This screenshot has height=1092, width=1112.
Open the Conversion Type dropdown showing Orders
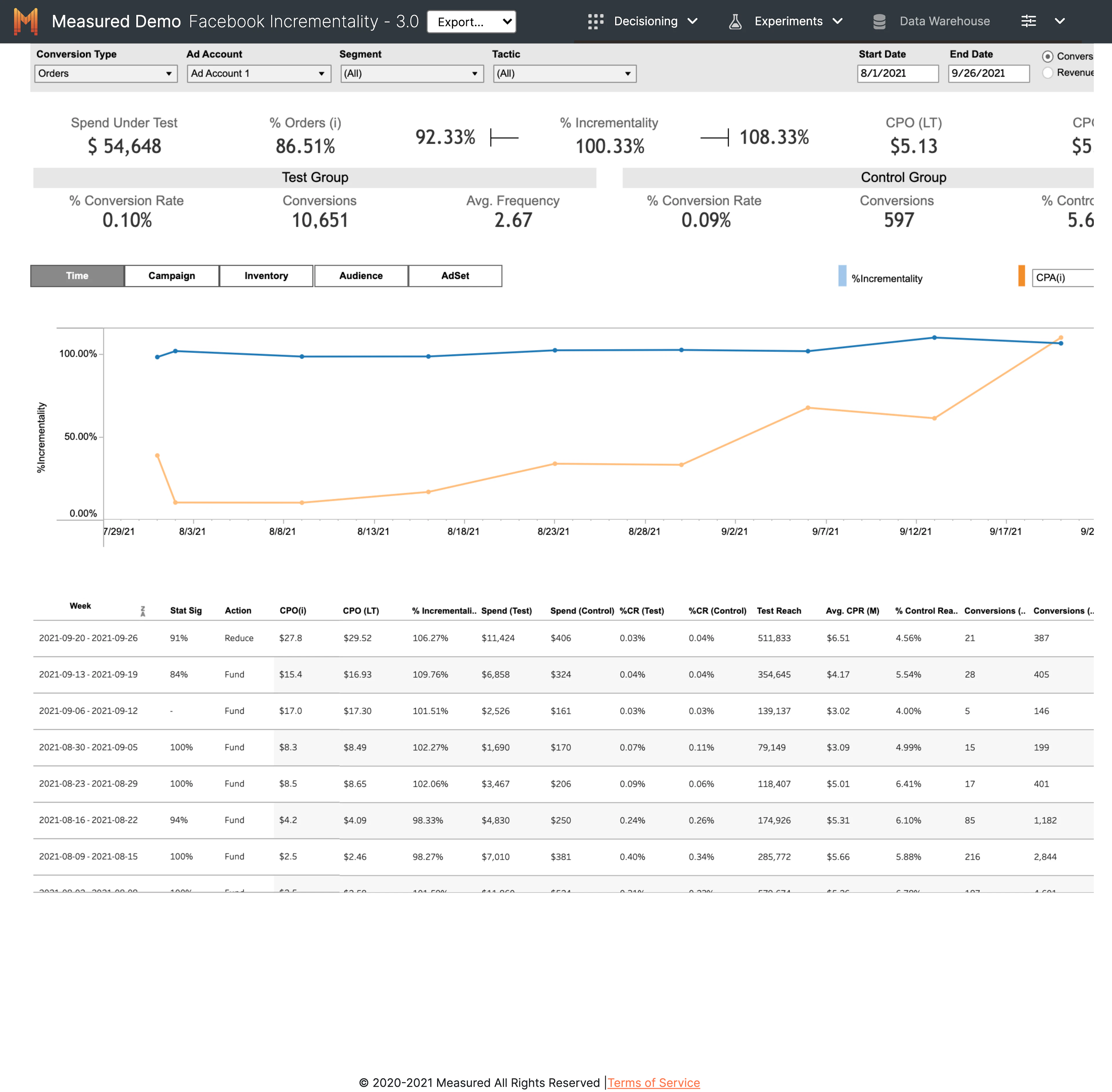coord(105,73)
